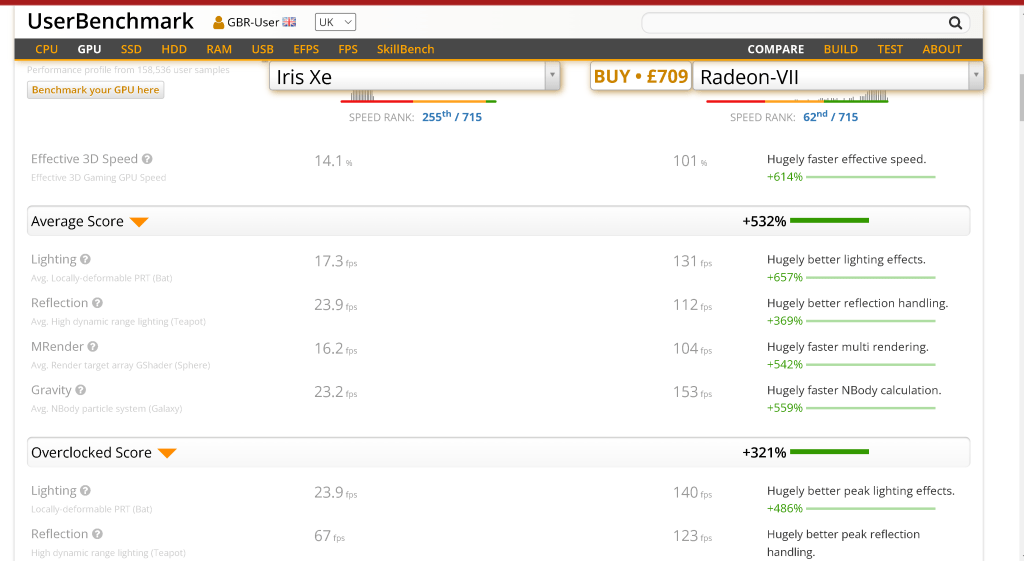The height and width of the screenshot is (561, 1024).
Task: Click Iris Xe speed rank 255th / 715
Action: click(452, 116)
